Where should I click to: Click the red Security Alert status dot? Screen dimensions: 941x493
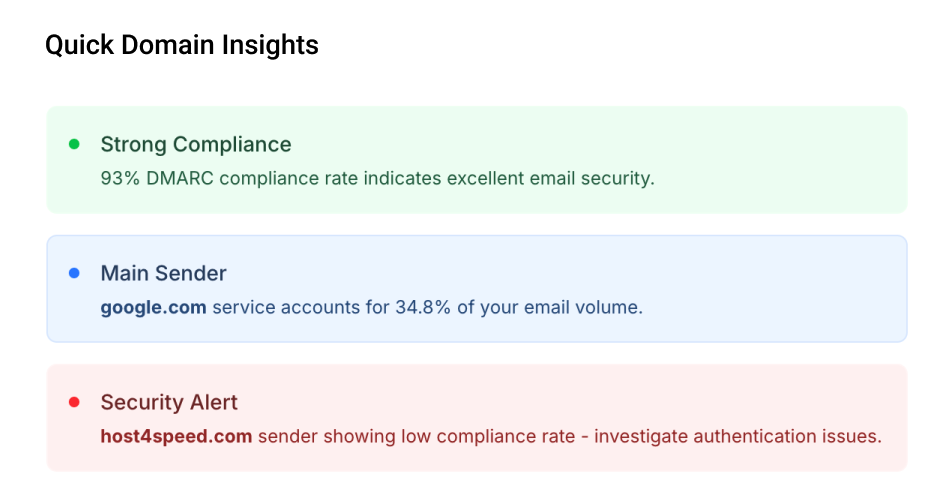click(x=74, y=402)
